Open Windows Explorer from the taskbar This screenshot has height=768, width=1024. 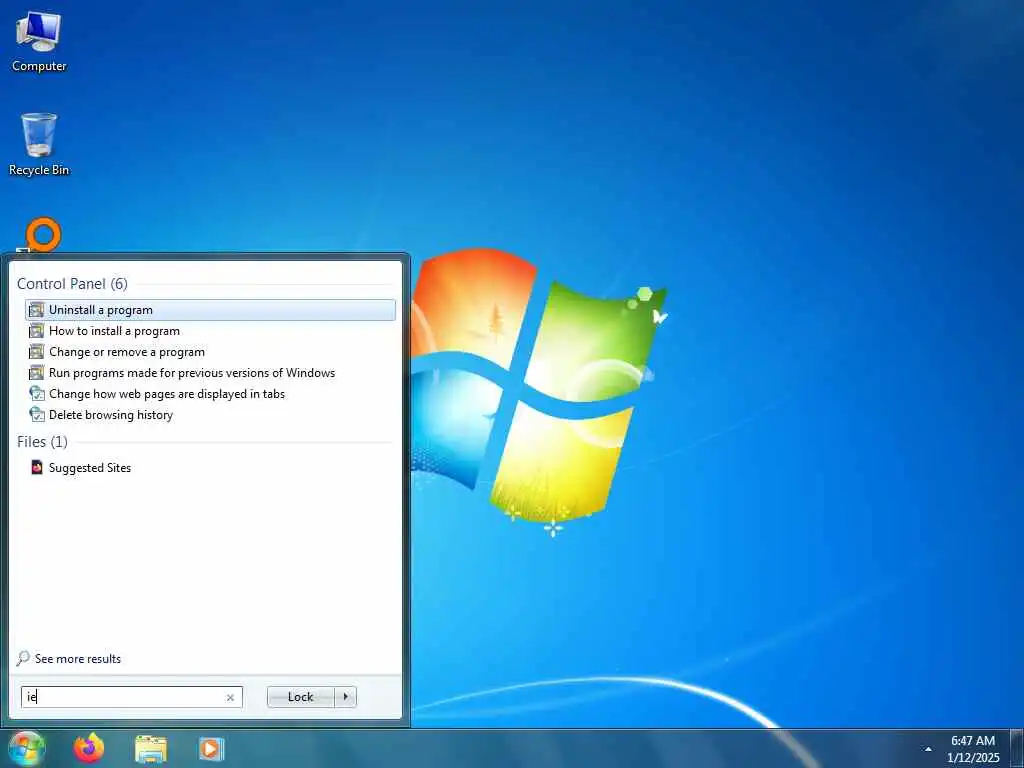(x=151, y=749)
